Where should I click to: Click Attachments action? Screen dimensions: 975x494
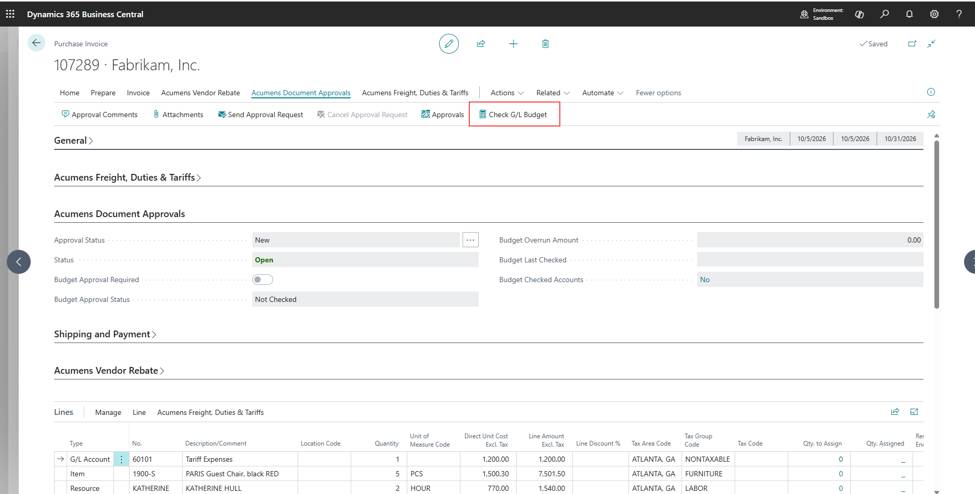tap(178, 114)
